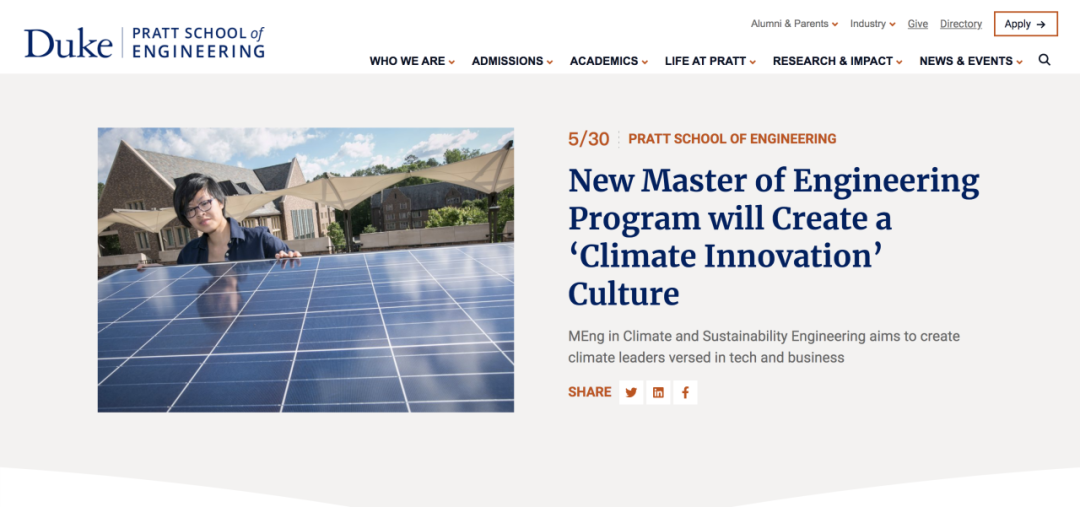
Task: Open the Life at Pratt menu
Action: 710,61
